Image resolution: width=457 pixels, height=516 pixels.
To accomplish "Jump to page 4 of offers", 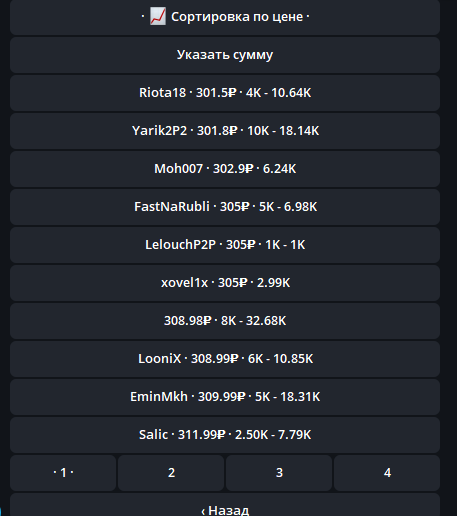I will point(387,473).
